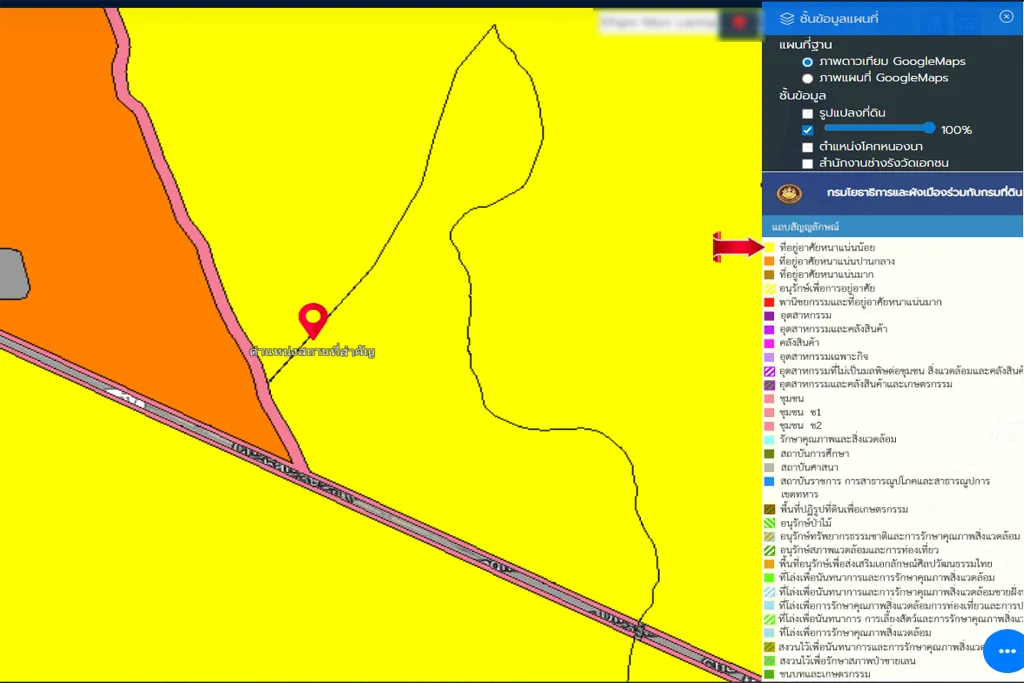Click the แถบสัญลักษณ์ legend header bar

point(892,227)
